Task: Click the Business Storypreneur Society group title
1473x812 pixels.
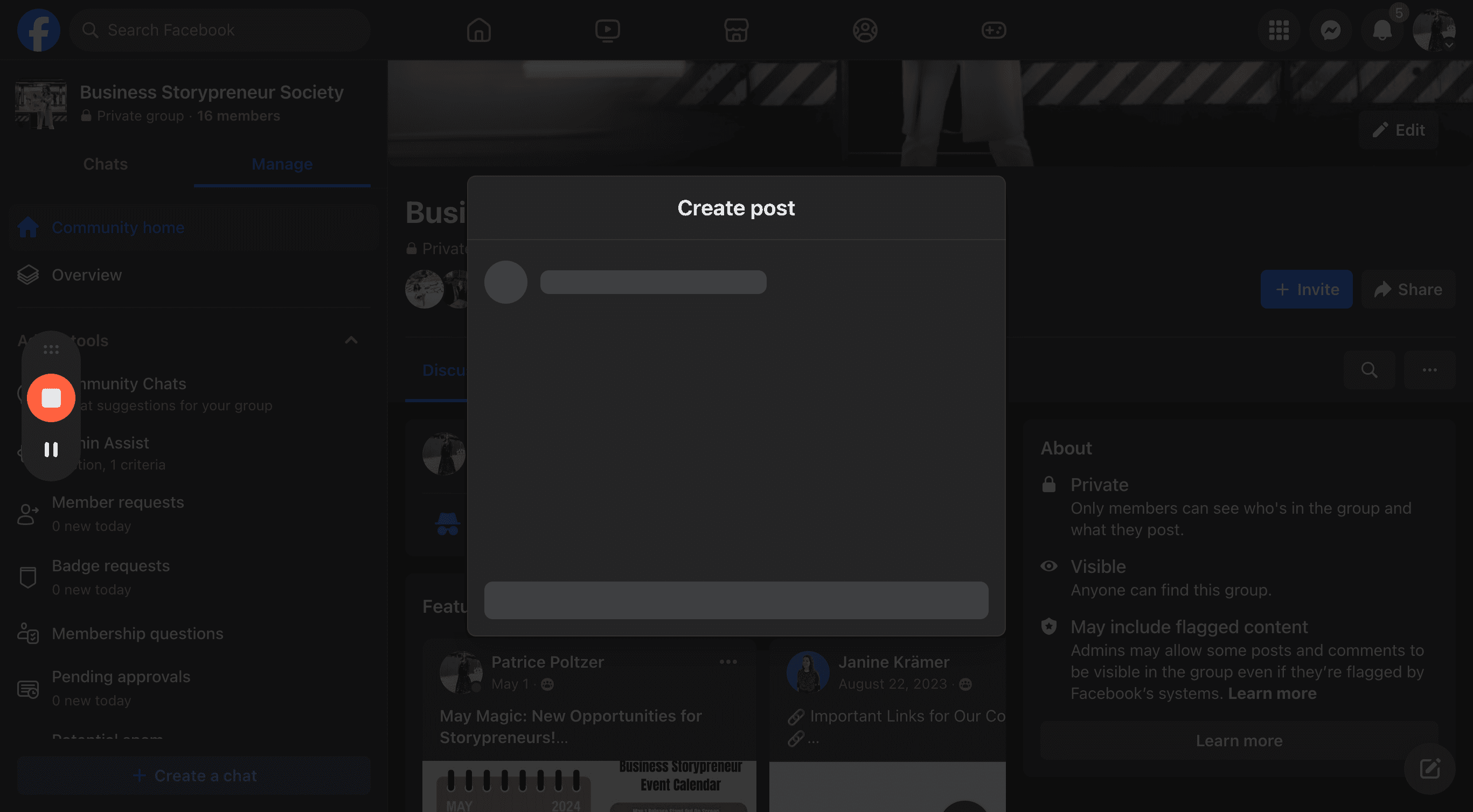Action: pos(212,92)
